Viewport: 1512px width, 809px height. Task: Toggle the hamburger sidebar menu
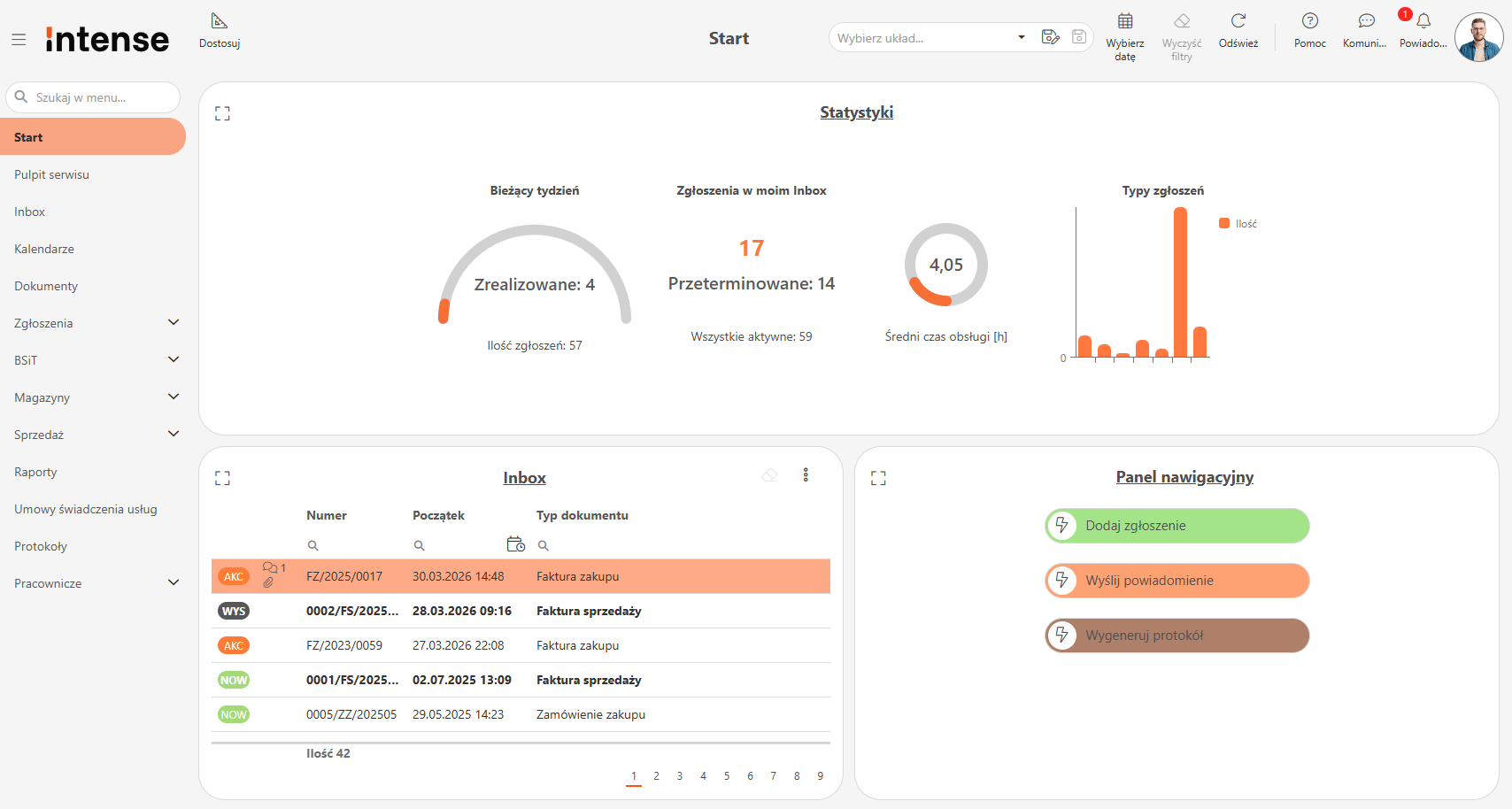[19, 40]
